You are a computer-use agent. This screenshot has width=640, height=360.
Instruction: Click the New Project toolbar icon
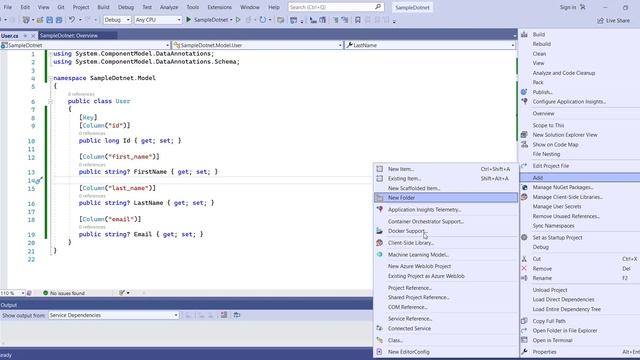pyautogui.click(x=26, y=20)
